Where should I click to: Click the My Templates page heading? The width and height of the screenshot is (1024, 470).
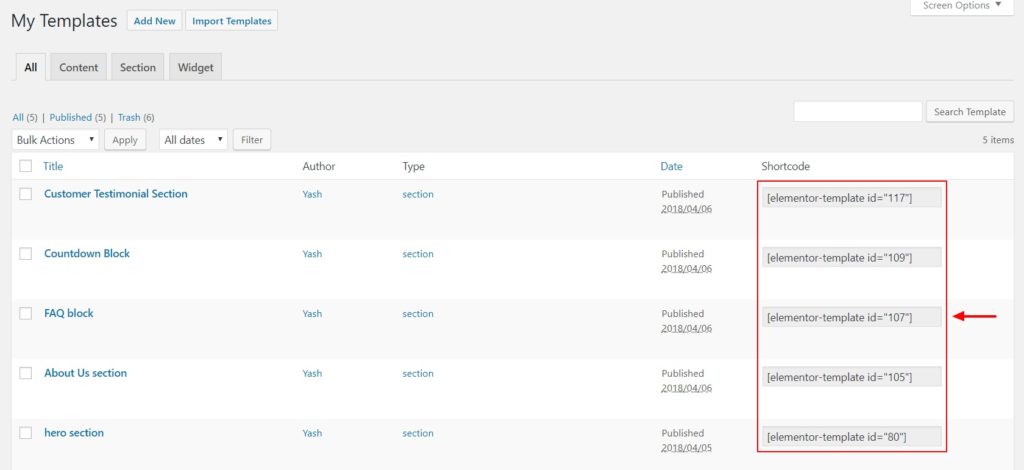pyautogui.click(x=64, y=21)
